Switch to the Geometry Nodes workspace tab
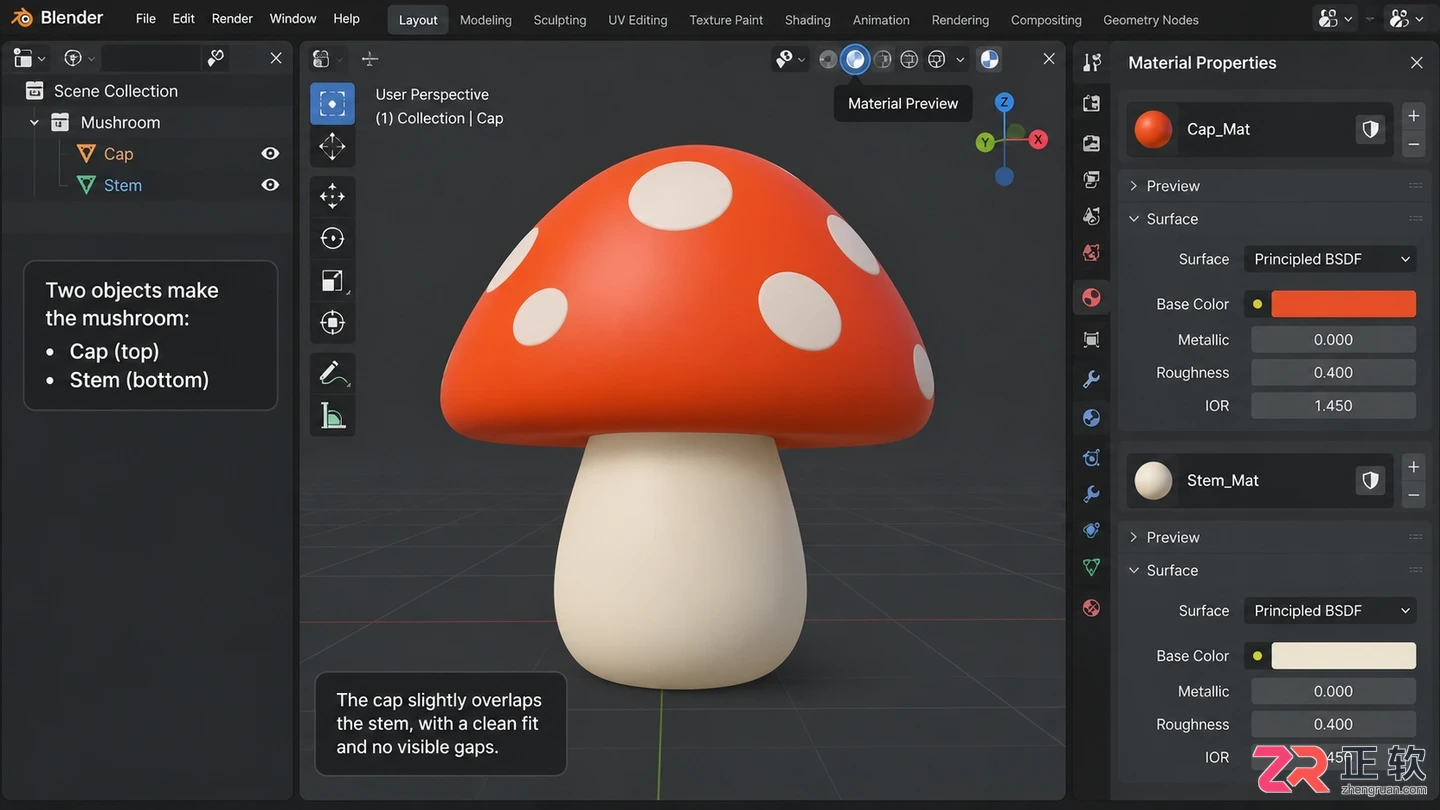Screen dimensions: 1440x810 [1151, 20]
